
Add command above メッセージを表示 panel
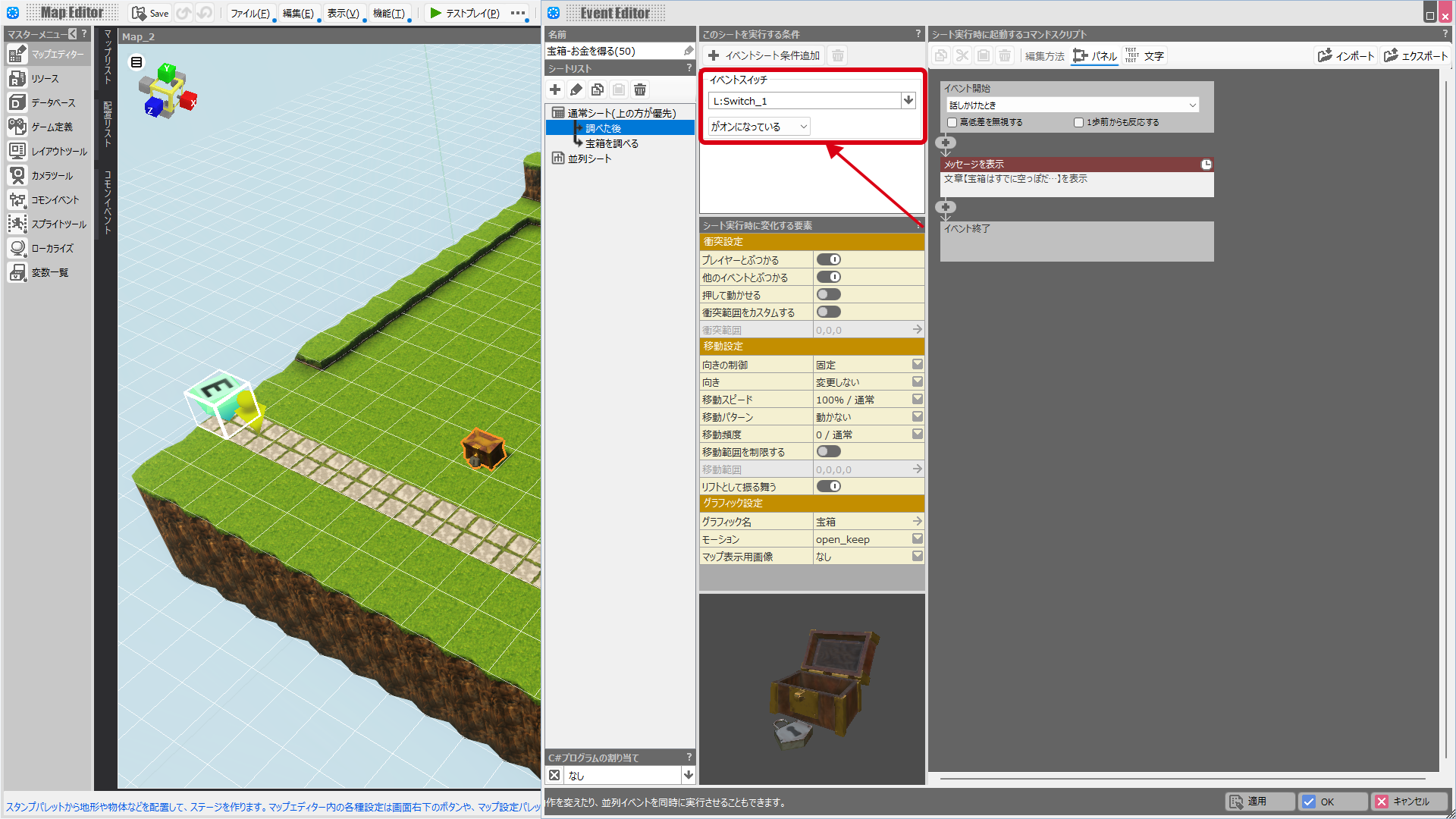coord(946,143)
